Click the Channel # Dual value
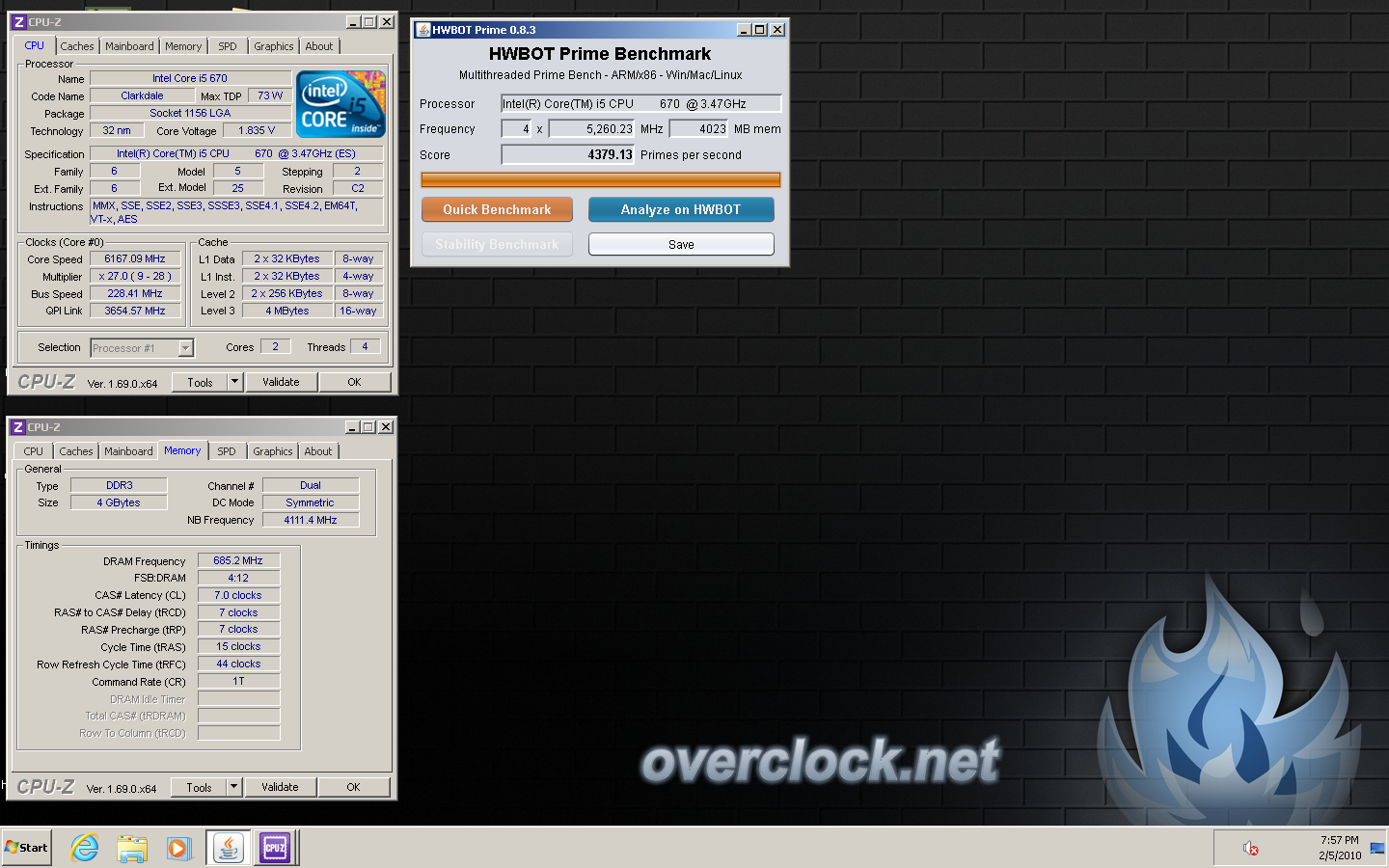The height and width of the screenshot is (868, 1389). click(x=311, y=485)
